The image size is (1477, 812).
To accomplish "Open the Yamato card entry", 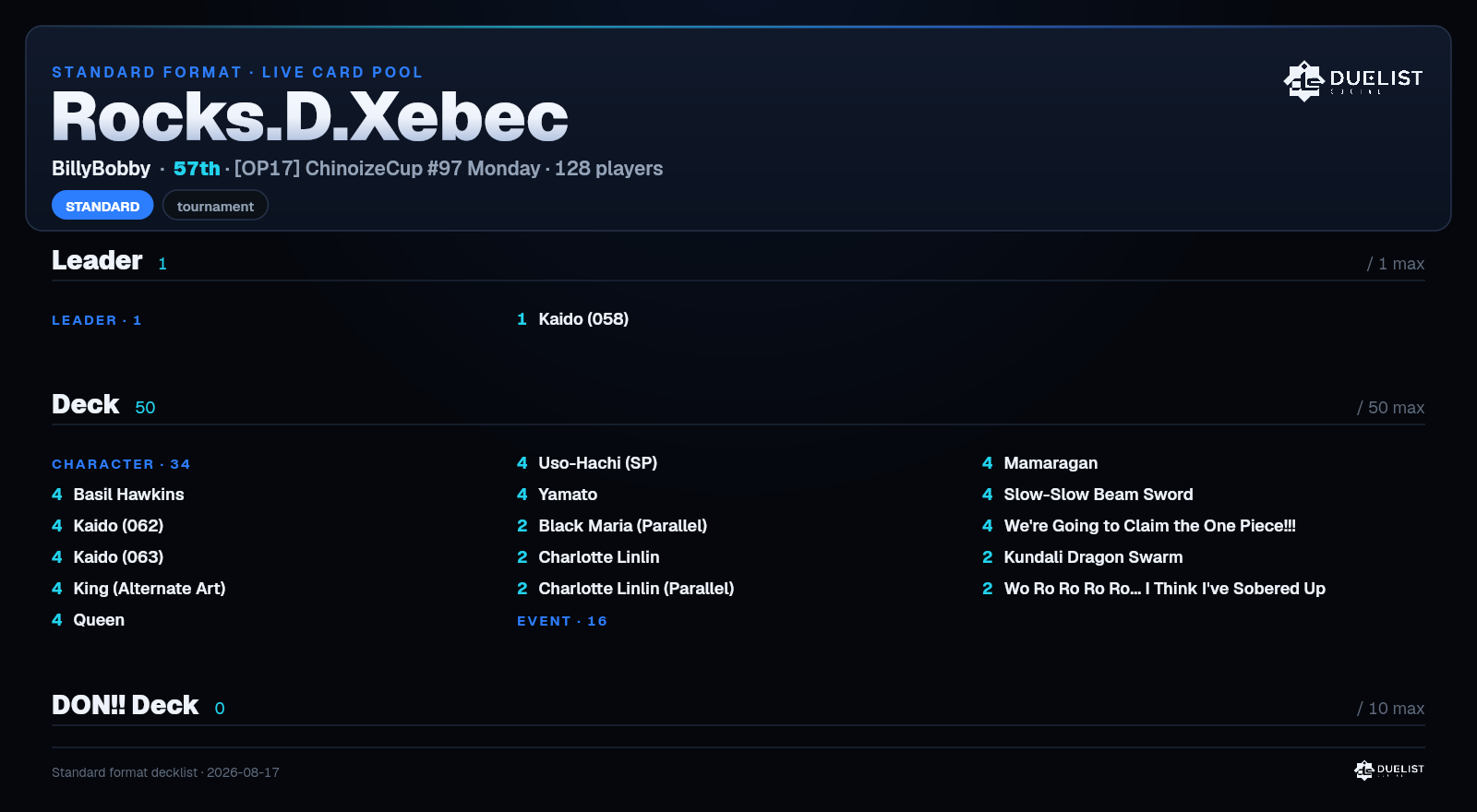I will pyautogui.click(x=558, y=495).
